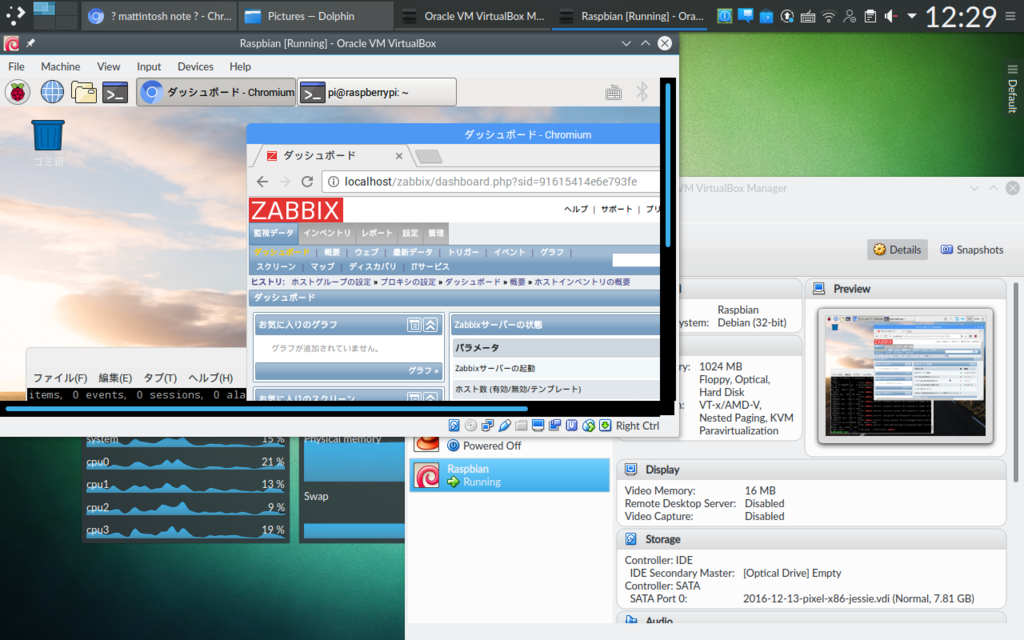Click VirtualBox video capture status icon
Image resolution: width=1024 pixels, height=640 pixels.
coord(555,426)
